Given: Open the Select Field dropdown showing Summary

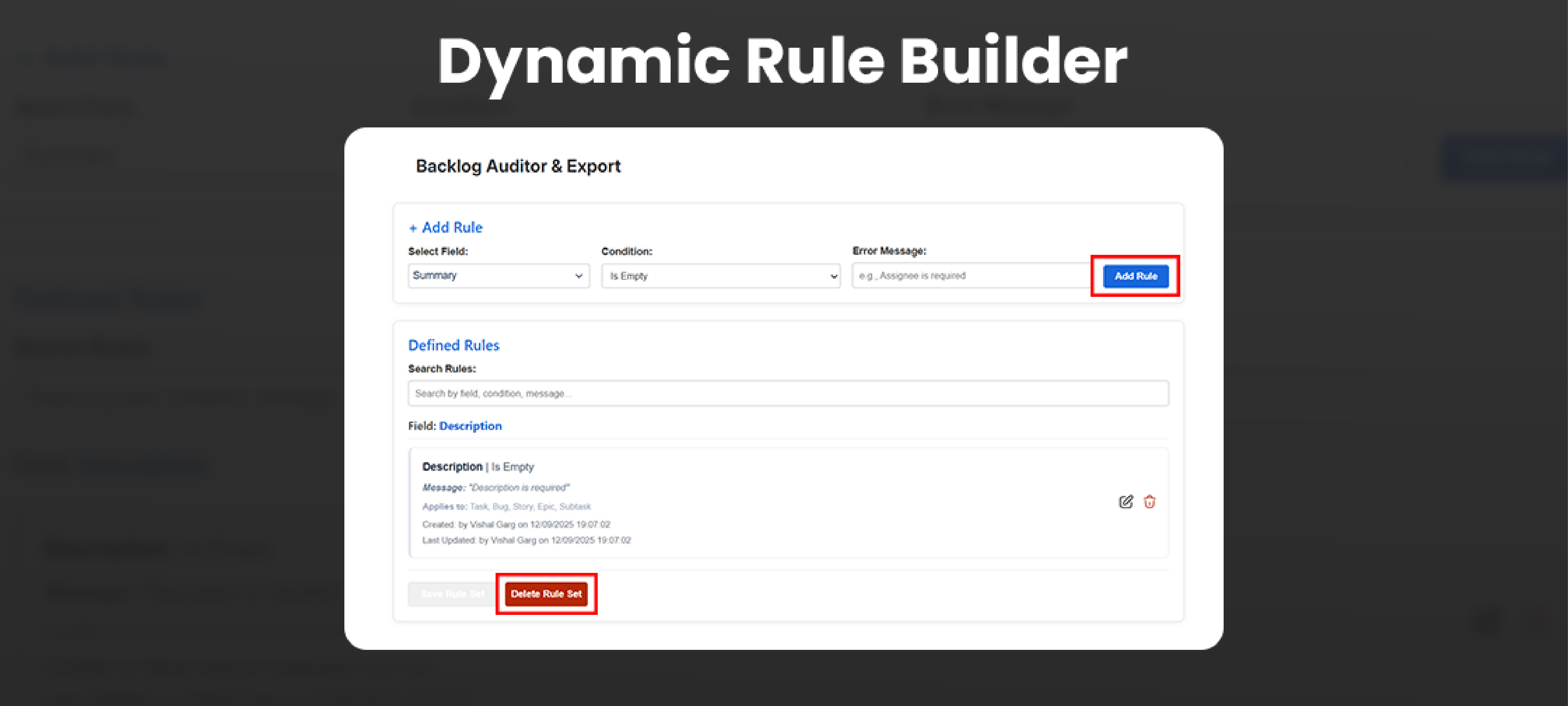Looking at the screenshot, I should tap(498, 275).
